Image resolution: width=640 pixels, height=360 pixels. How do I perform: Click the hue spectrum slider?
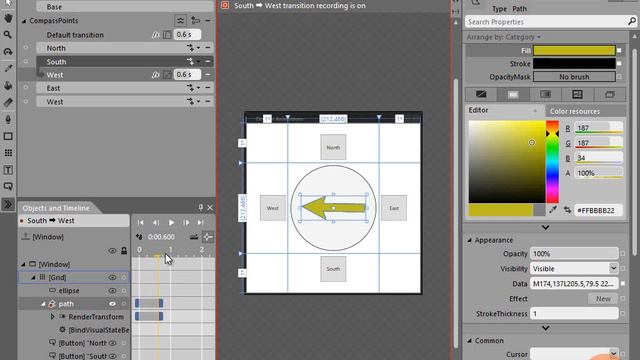tap(552, 162)
